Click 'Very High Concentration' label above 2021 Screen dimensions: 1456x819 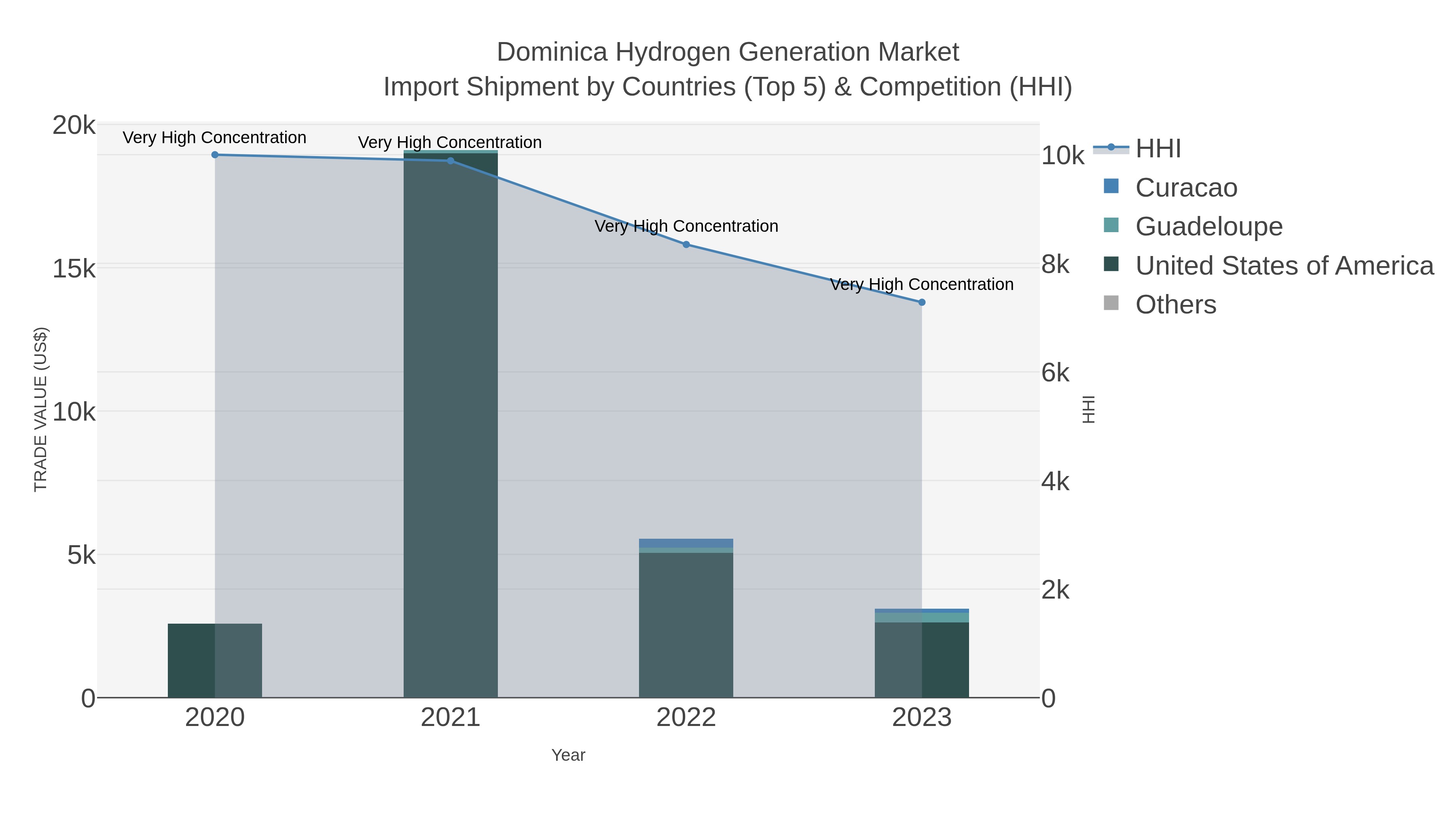point(450,142)
